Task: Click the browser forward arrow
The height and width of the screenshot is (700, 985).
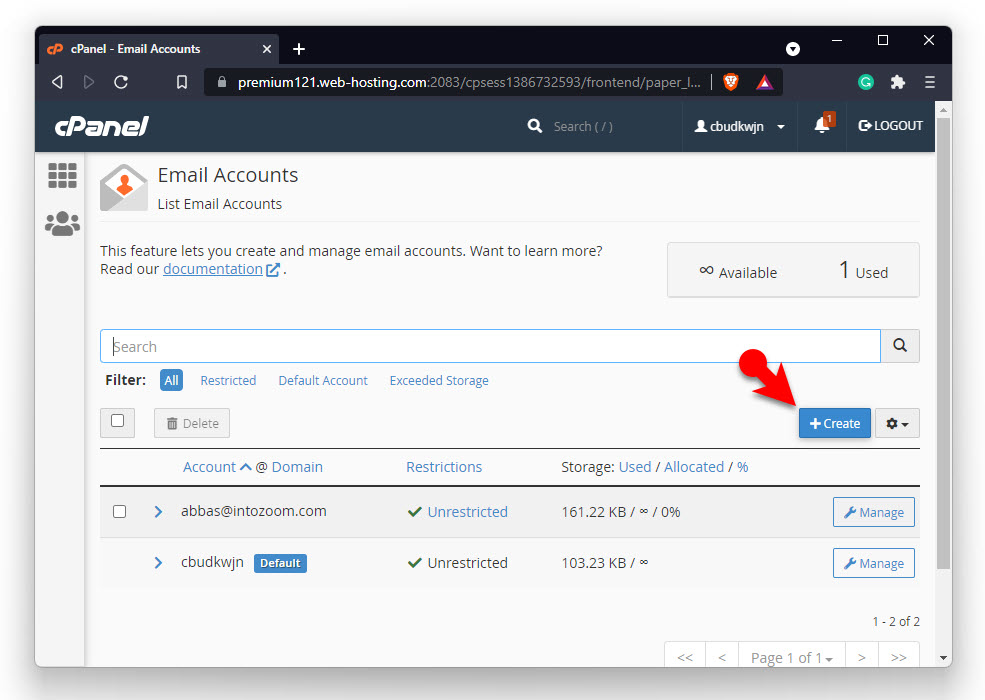Action: click(x=89, y=82)
